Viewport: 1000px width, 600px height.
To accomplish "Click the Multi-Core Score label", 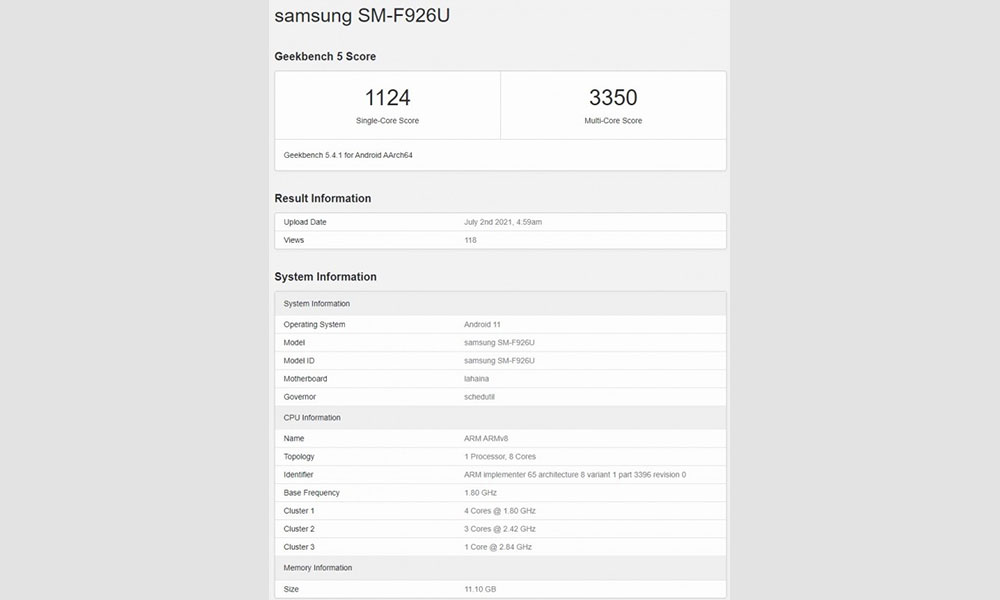I will click(613, 121).
